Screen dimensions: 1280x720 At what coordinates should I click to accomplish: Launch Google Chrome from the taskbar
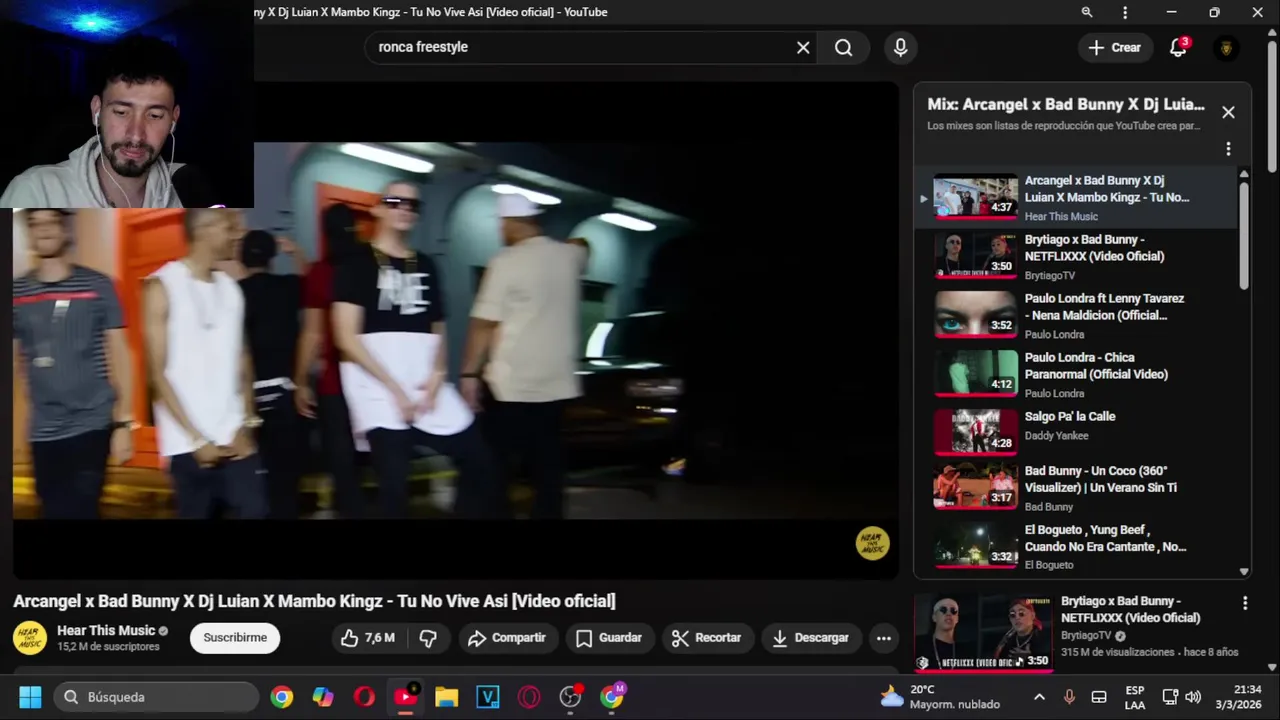pyautogui.click(x=282, y=697)
